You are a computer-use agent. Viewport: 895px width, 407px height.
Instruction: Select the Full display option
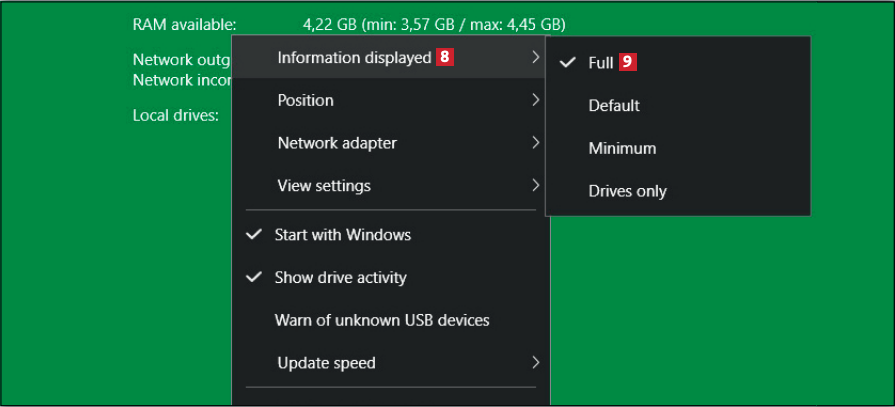(600, 62)
